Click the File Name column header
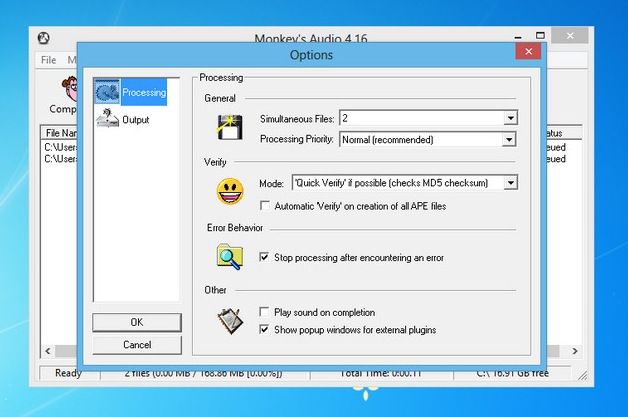The height and width of the screenshot is (417, 628). pyautogui.click(x=59, y=133)
